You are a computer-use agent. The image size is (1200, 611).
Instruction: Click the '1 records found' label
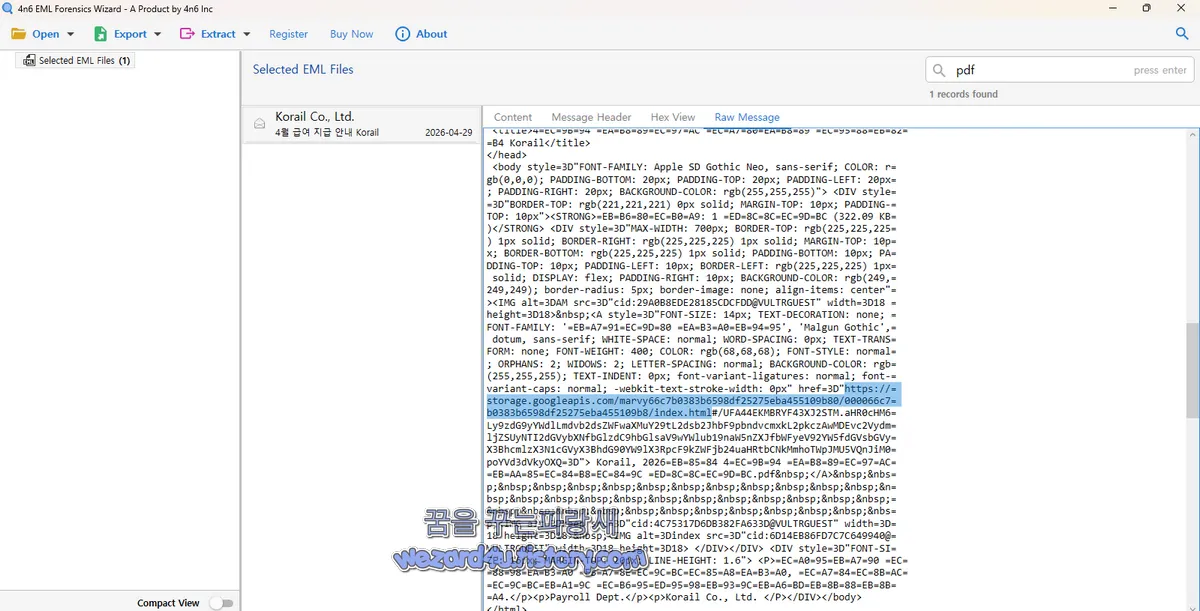click(x=963, y=94)
